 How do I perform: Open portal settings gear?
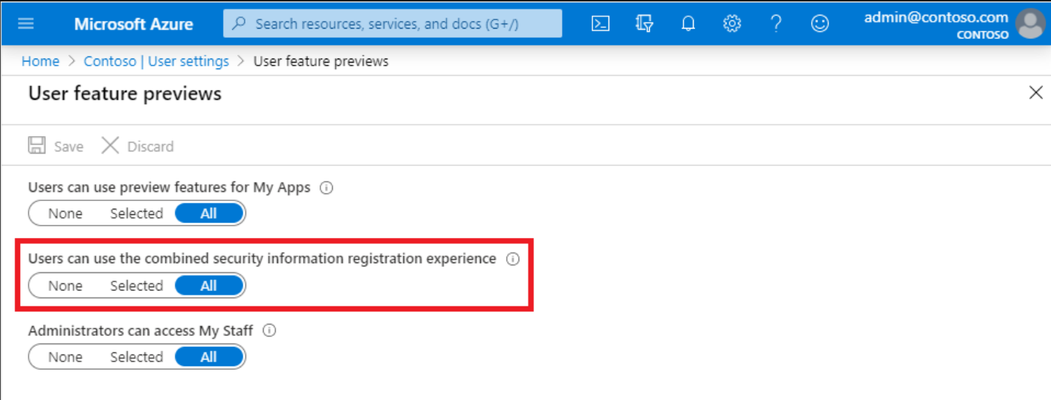(x=731, y=24)
